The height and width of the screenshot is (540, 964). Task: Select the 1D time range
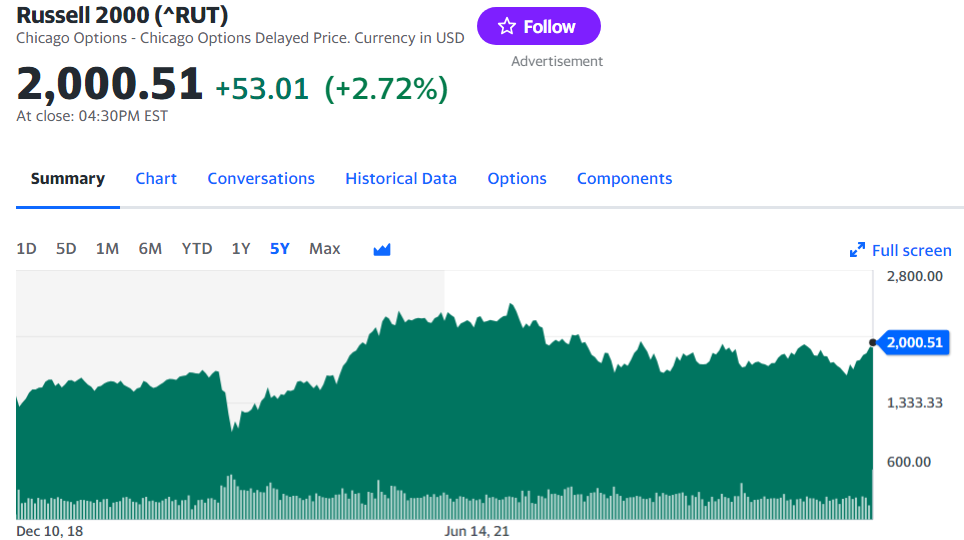[x=26, y=248]
